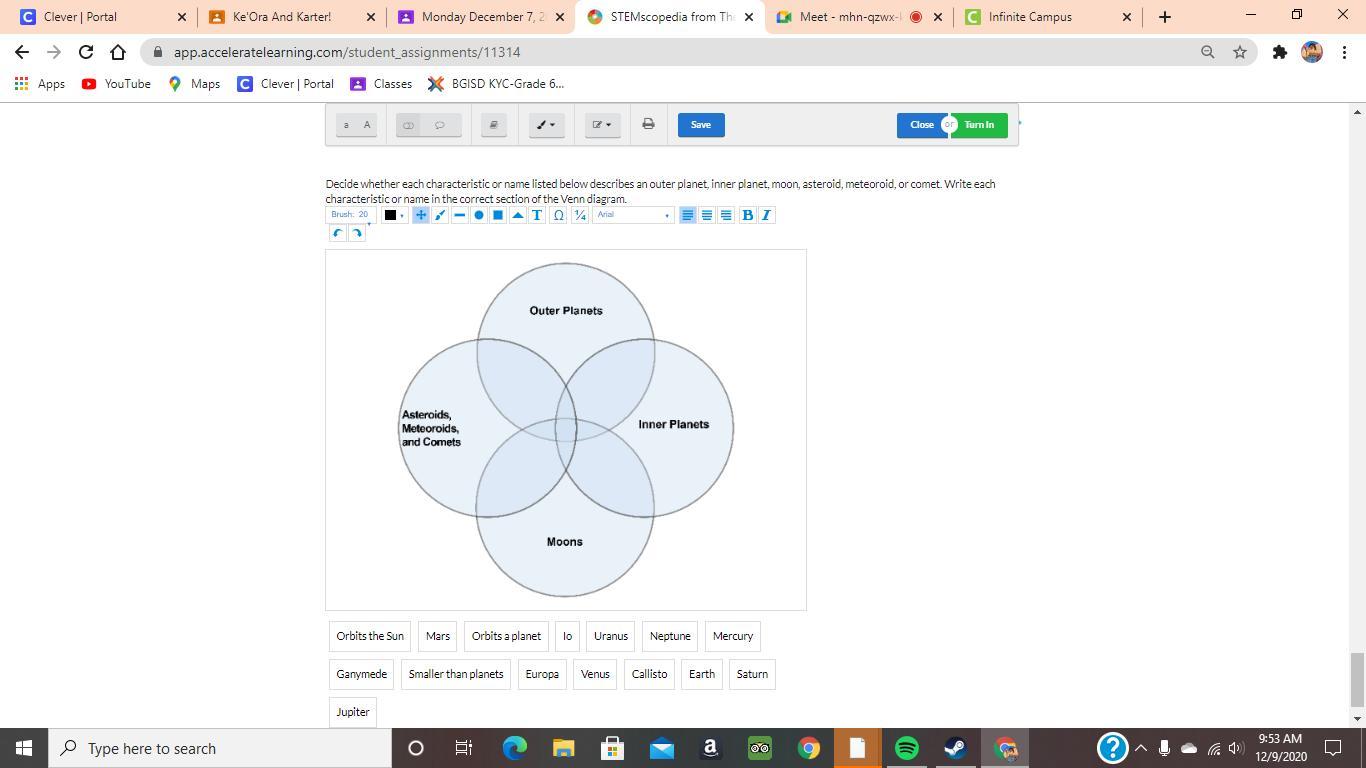The width and height of the screenshot is (1366, 768).
Task: Select the first speech mode icon
Action: [x=408, y=125]
